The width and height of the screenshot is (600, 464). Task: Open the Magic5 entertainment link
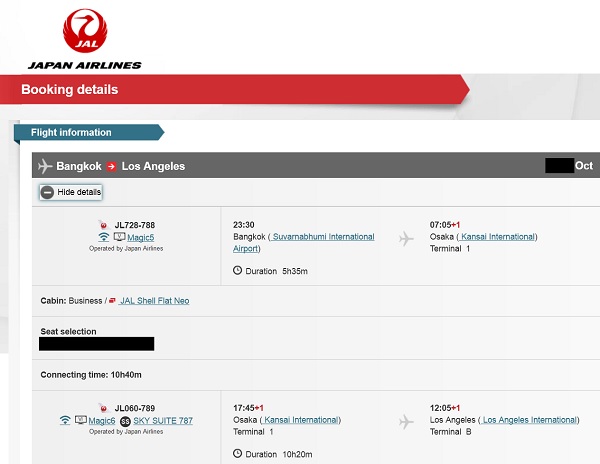pos(140,237)
